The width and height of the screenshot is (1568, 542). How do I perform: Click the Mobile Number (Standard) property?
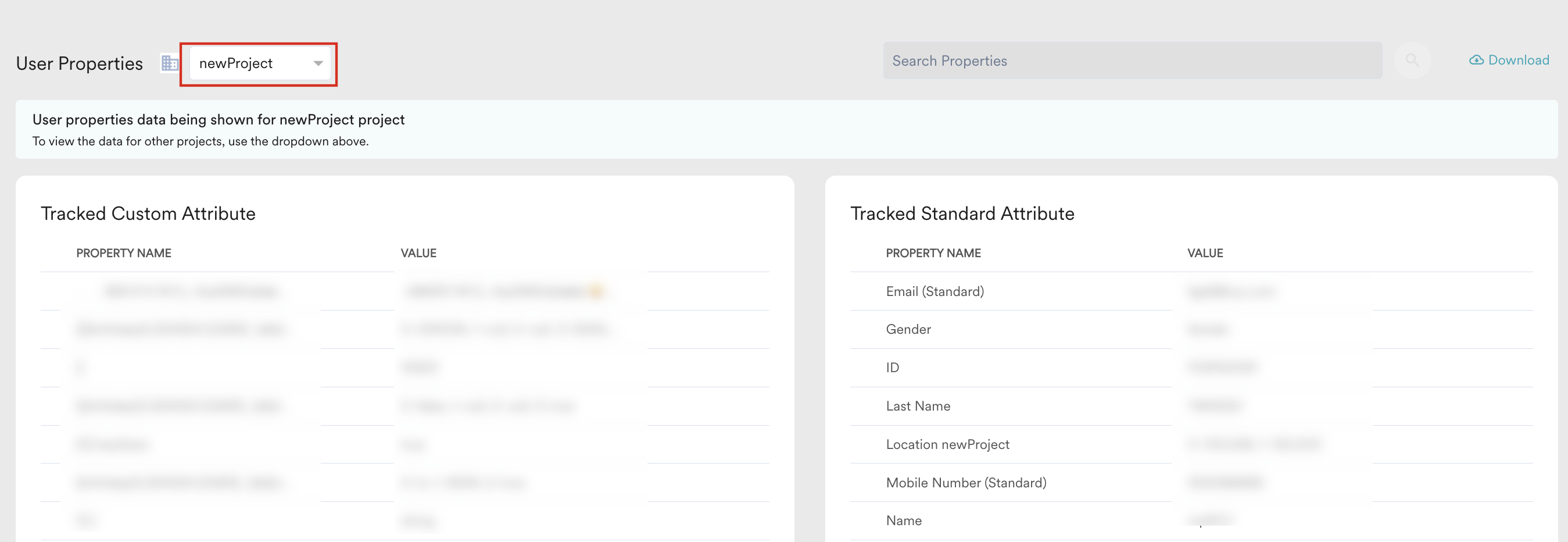(966, 483)
